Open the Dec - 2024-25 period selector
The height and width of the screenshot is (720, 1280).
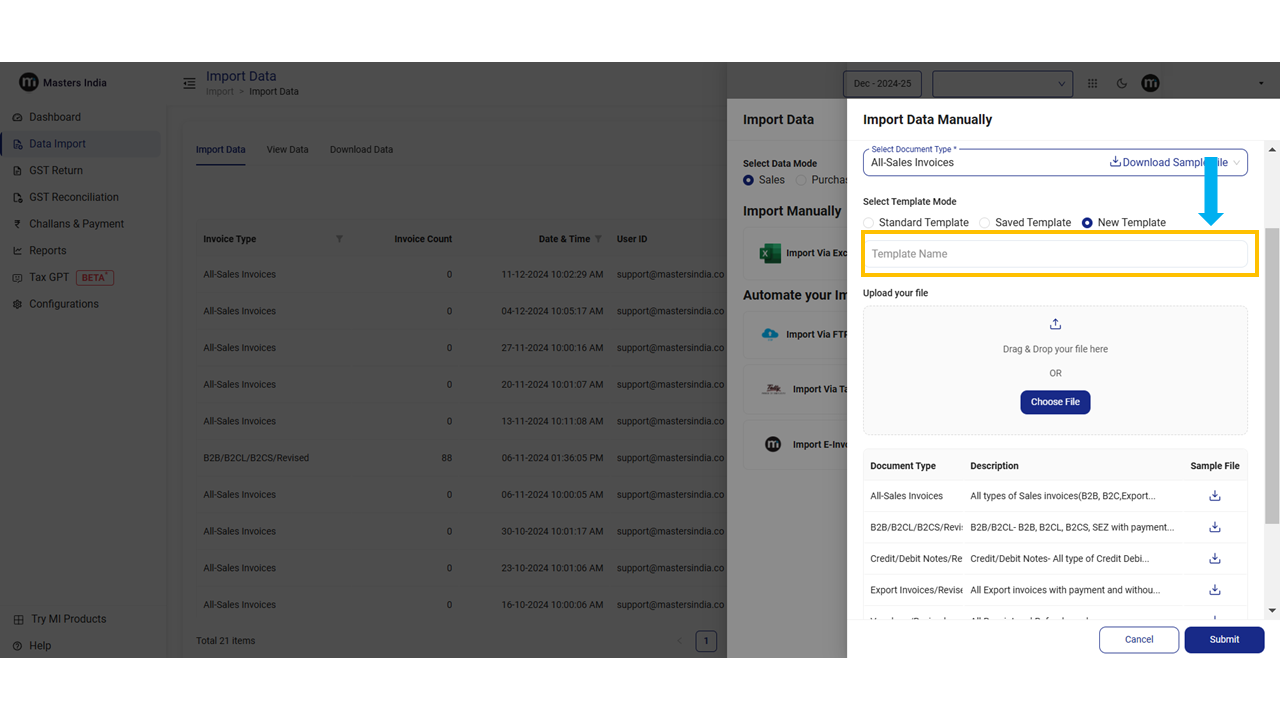coord(882,84)
